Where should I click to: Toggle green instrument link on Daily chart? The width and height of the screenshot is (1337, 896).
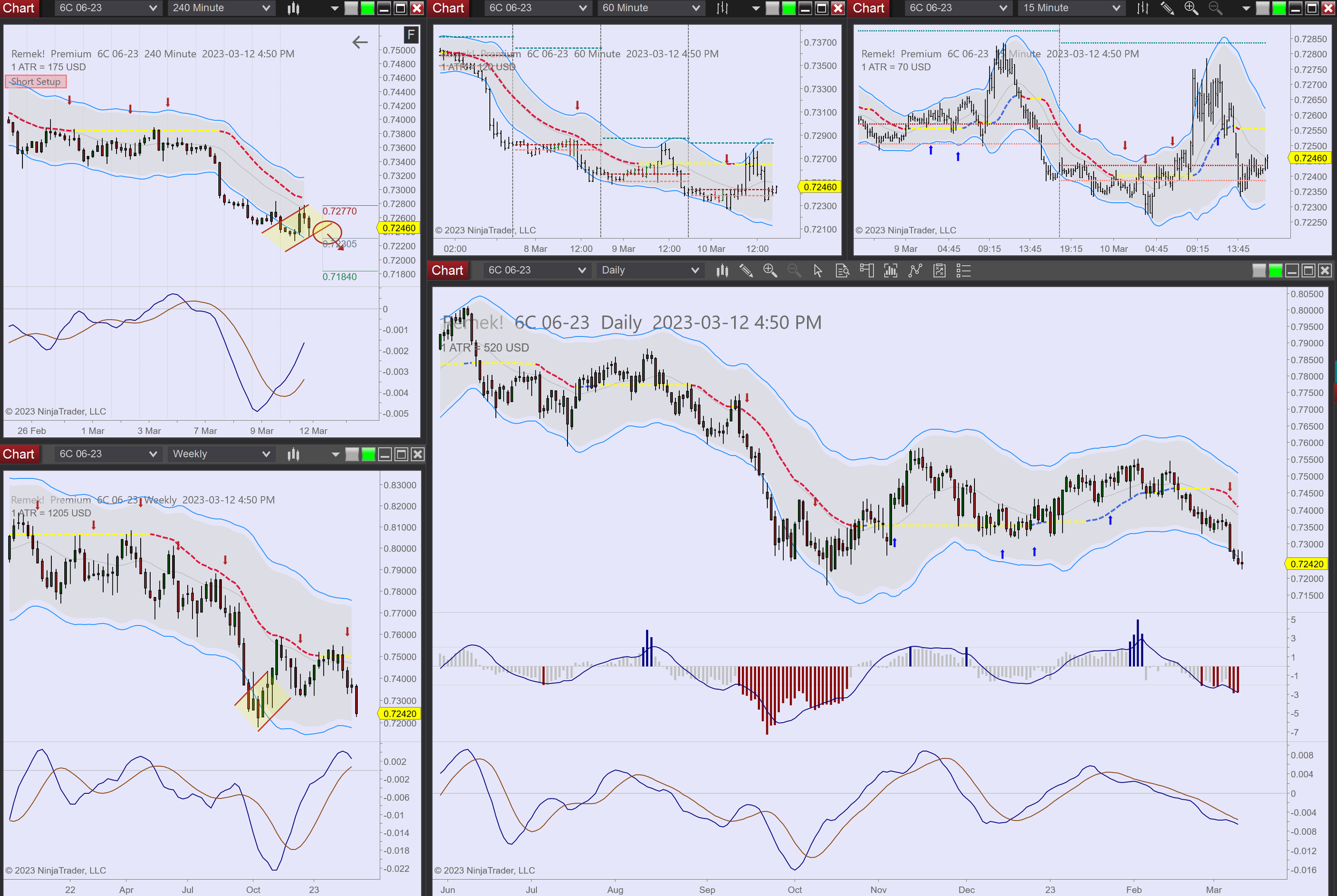tap(1275, 271)
